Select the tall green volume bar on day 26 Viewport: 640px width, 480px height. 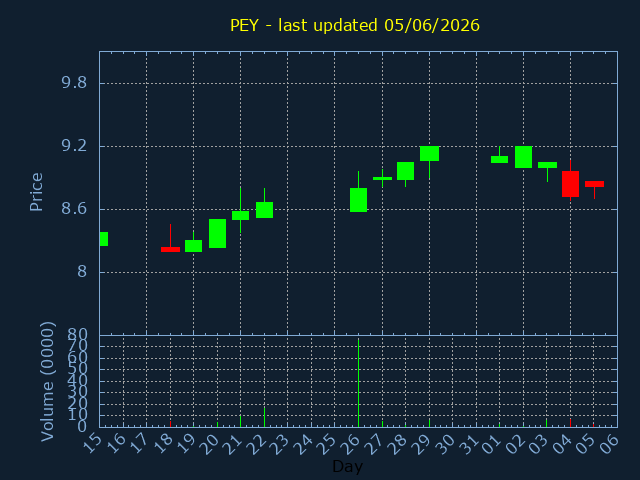[x=358, y=383]
